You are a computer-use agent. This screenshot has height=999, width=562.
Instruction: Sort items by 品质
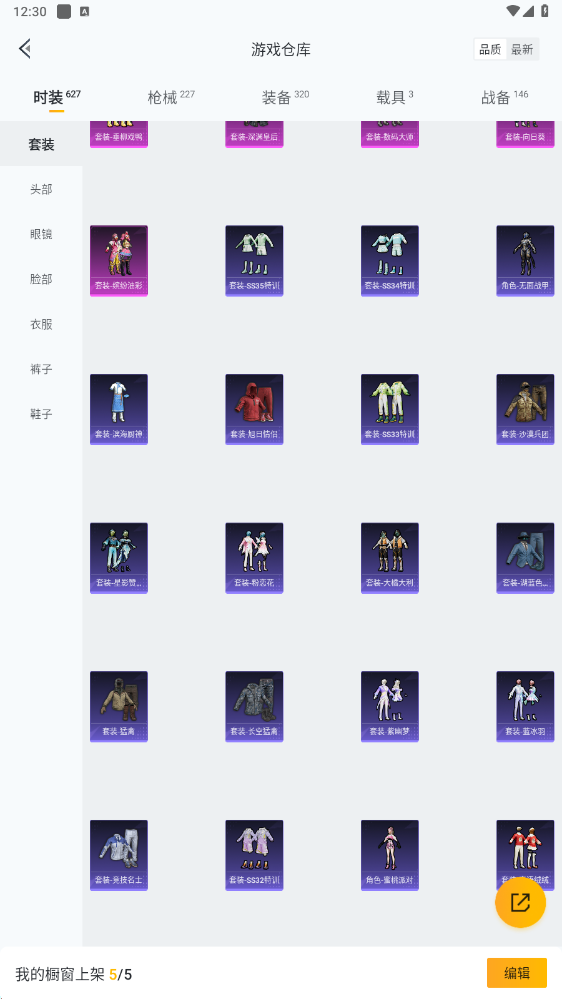(x=490, y=49)
